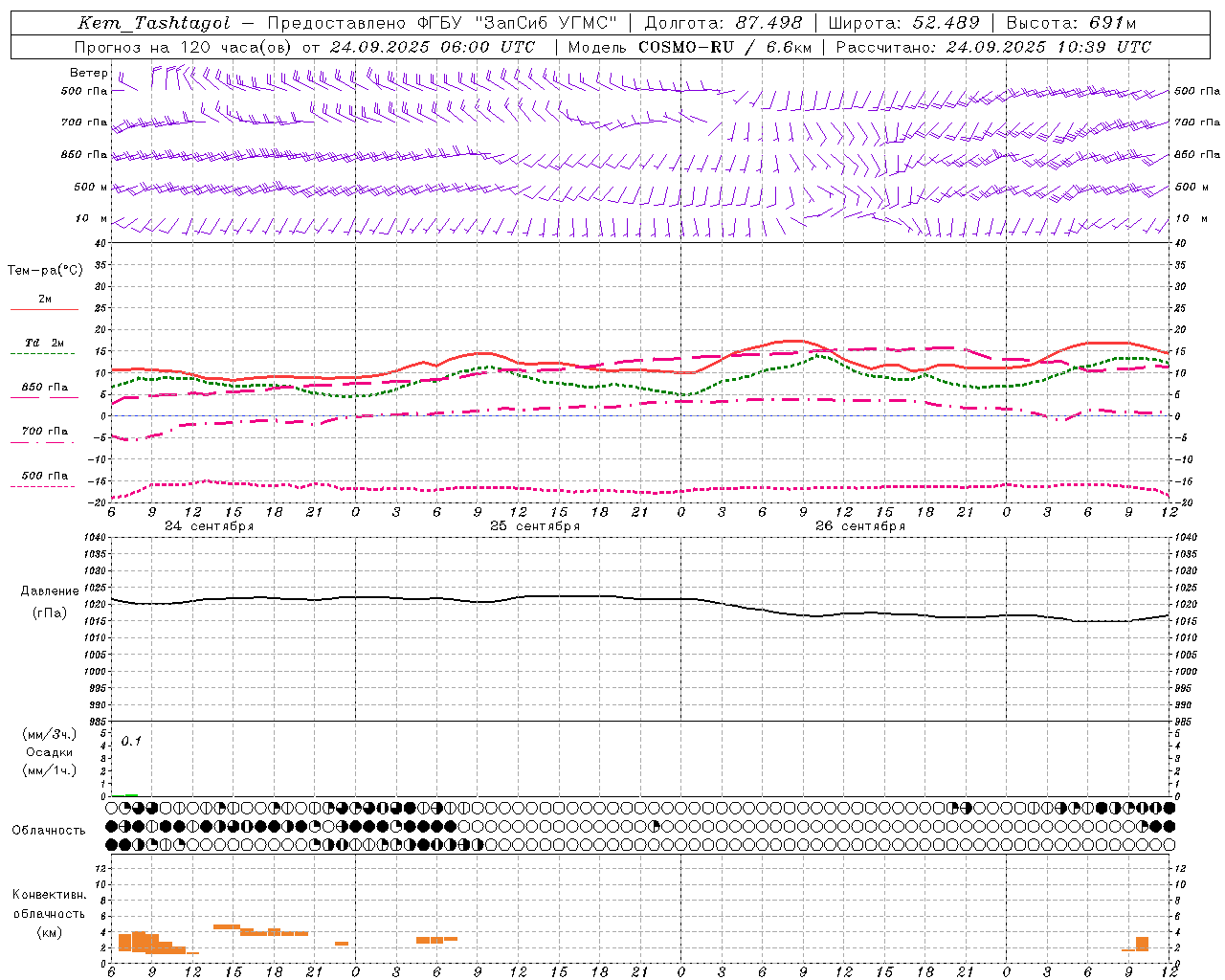Click the 'Td 2м' dew point legend entry
1225x980 pixels.
(x=45, y=343)
